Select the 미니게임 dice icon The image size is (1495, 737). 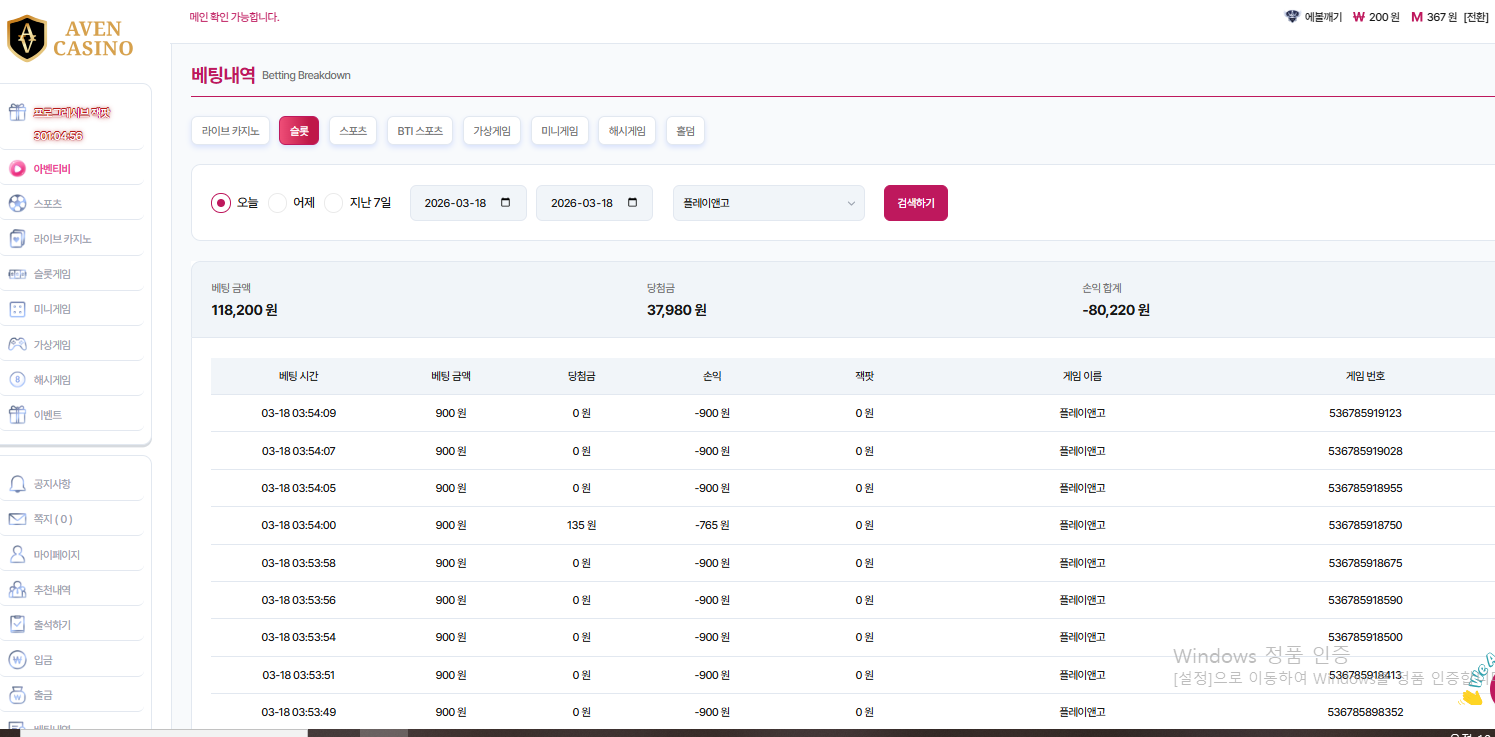tap(17, 309)
